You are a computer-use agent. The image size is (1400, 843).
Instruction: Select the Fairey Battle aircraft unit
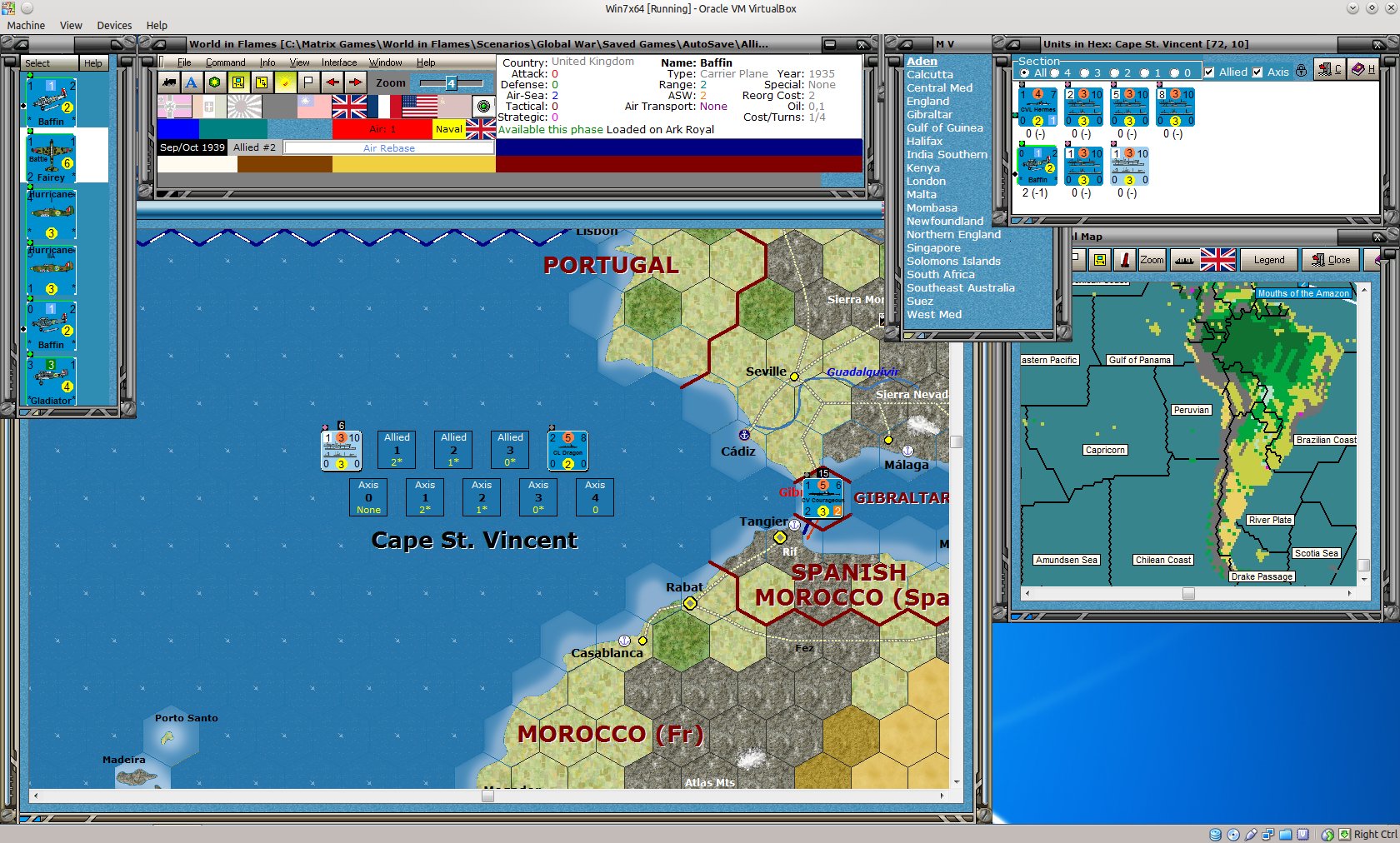point(51,158)
